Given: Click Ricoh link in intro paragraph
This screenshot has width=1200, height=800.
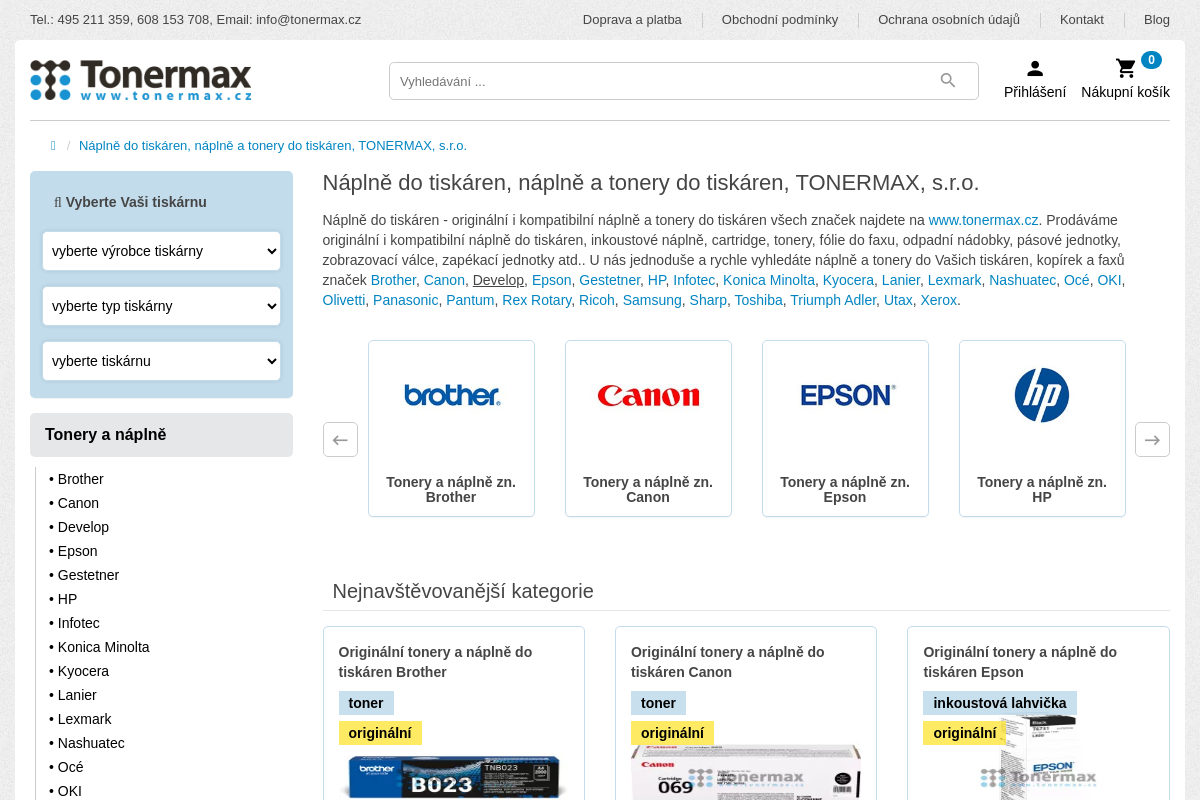Looking at the screenshot, I should (x=597, y=300).
